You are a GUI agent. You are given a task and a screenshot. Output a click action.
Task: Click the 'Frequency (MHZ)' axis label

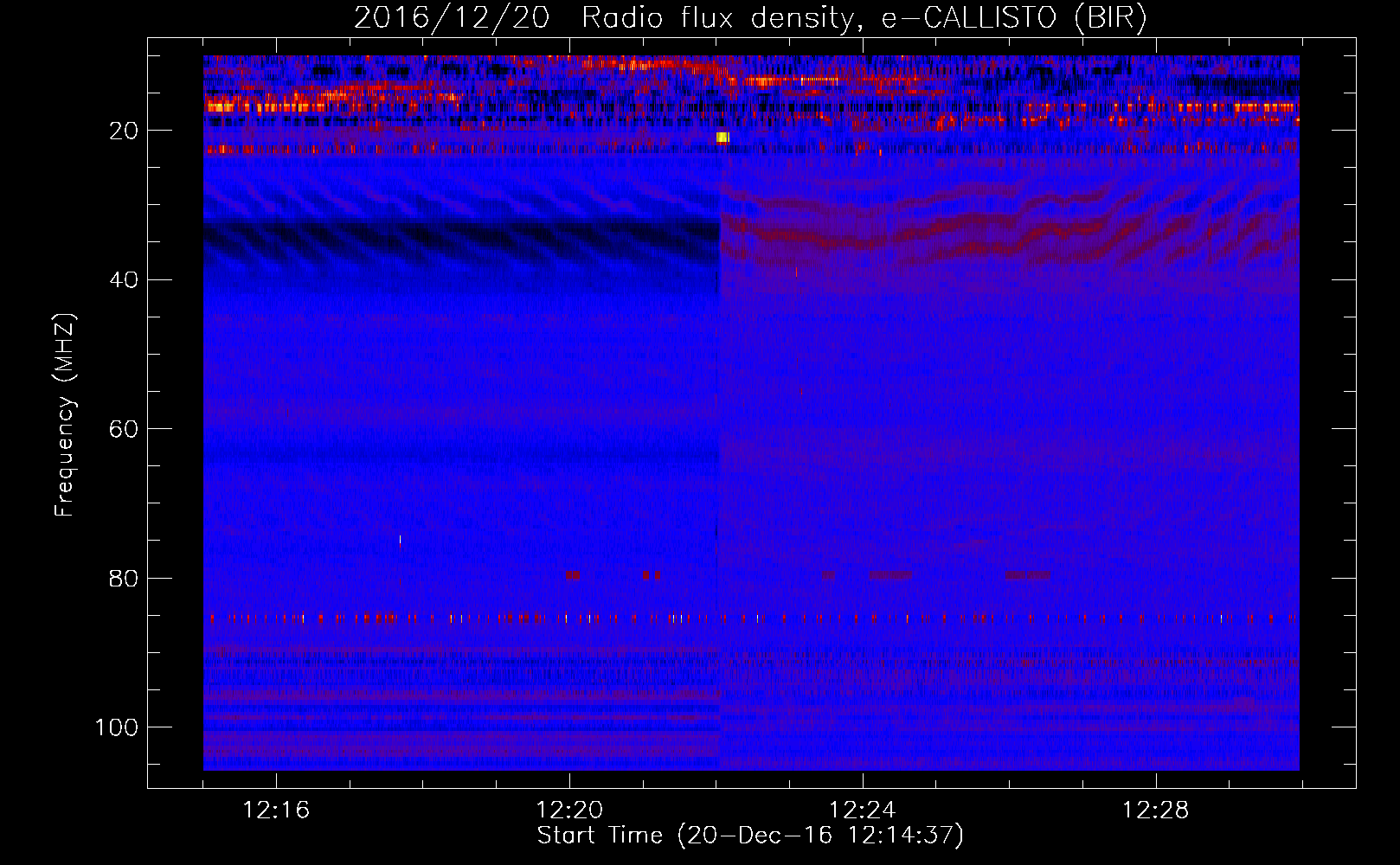click(65, 415)
